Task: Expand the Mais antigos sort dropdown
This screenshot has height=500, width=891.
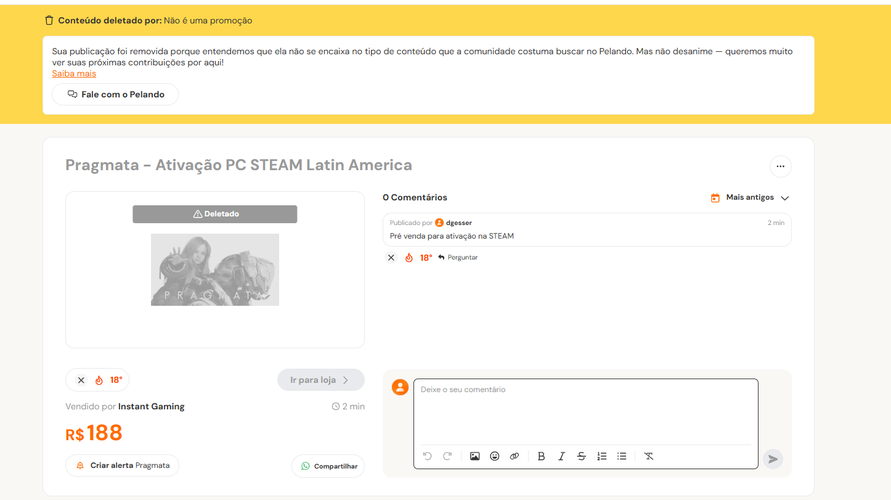Action: [x=750, y=198]
